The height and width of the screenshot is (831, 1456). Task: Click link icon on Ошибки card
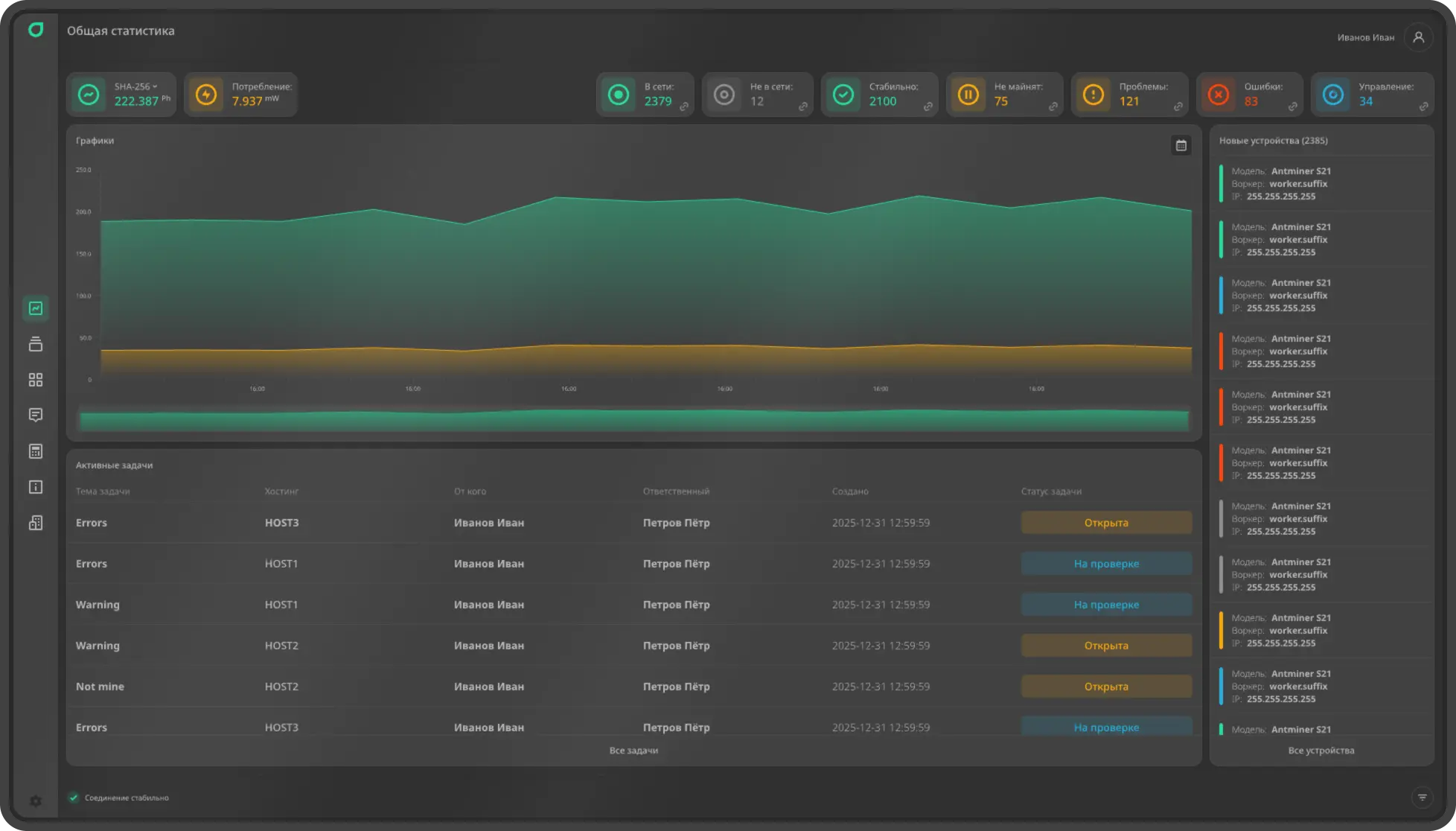[1293, 107]
